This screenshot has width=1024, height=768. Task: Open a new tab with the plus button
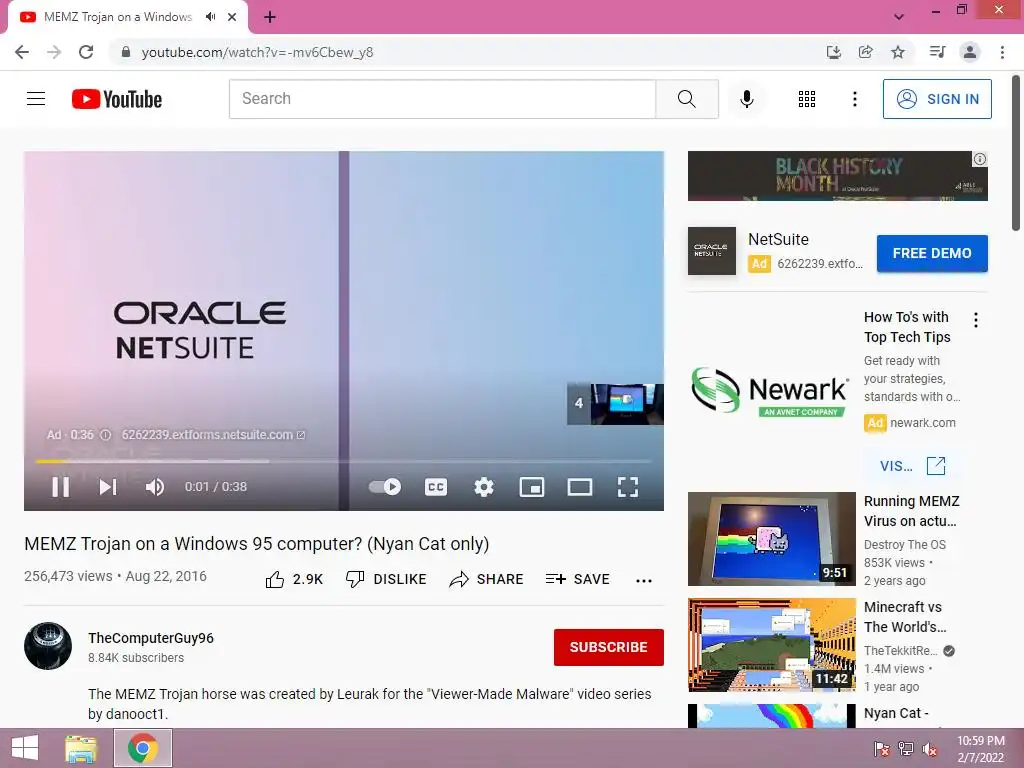270,18
